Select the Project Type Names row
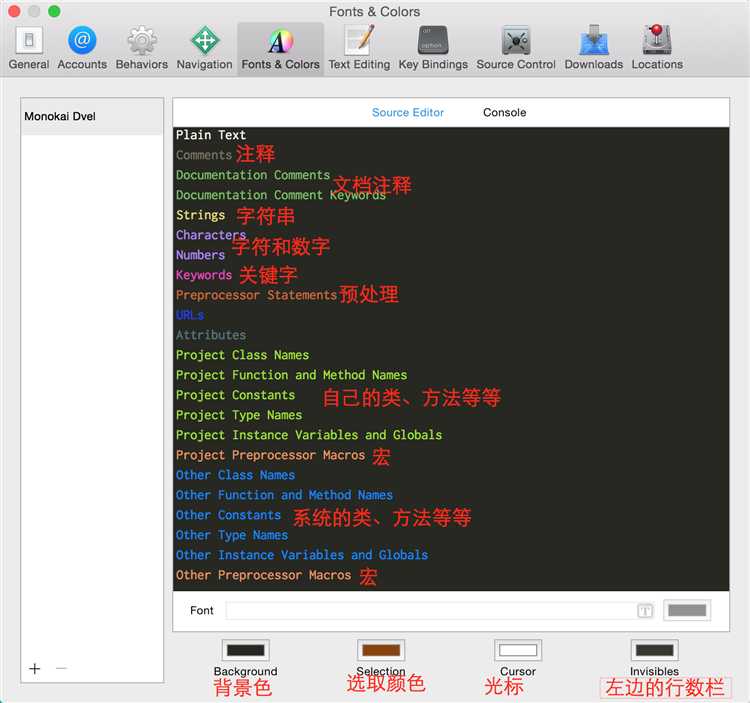 [x=451, y=415]
